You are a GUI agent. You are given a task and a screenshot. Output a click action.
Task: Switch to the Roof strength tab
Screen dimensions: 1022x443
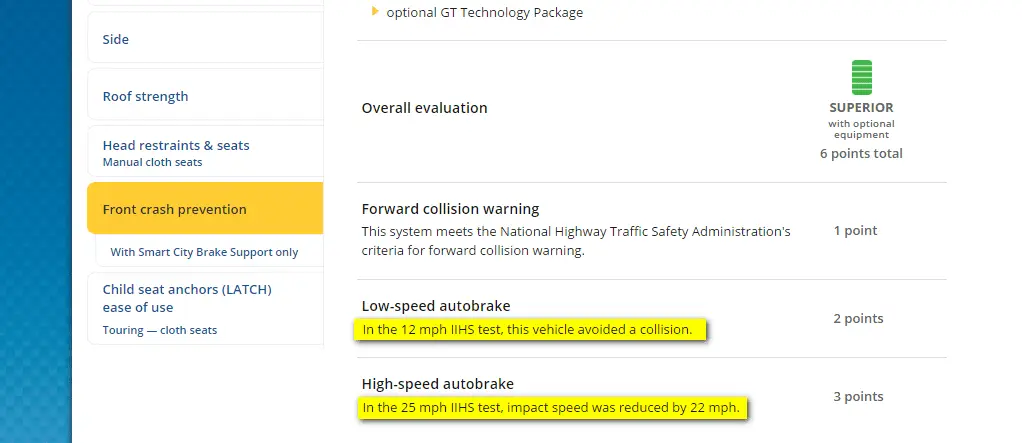(145, 97)
